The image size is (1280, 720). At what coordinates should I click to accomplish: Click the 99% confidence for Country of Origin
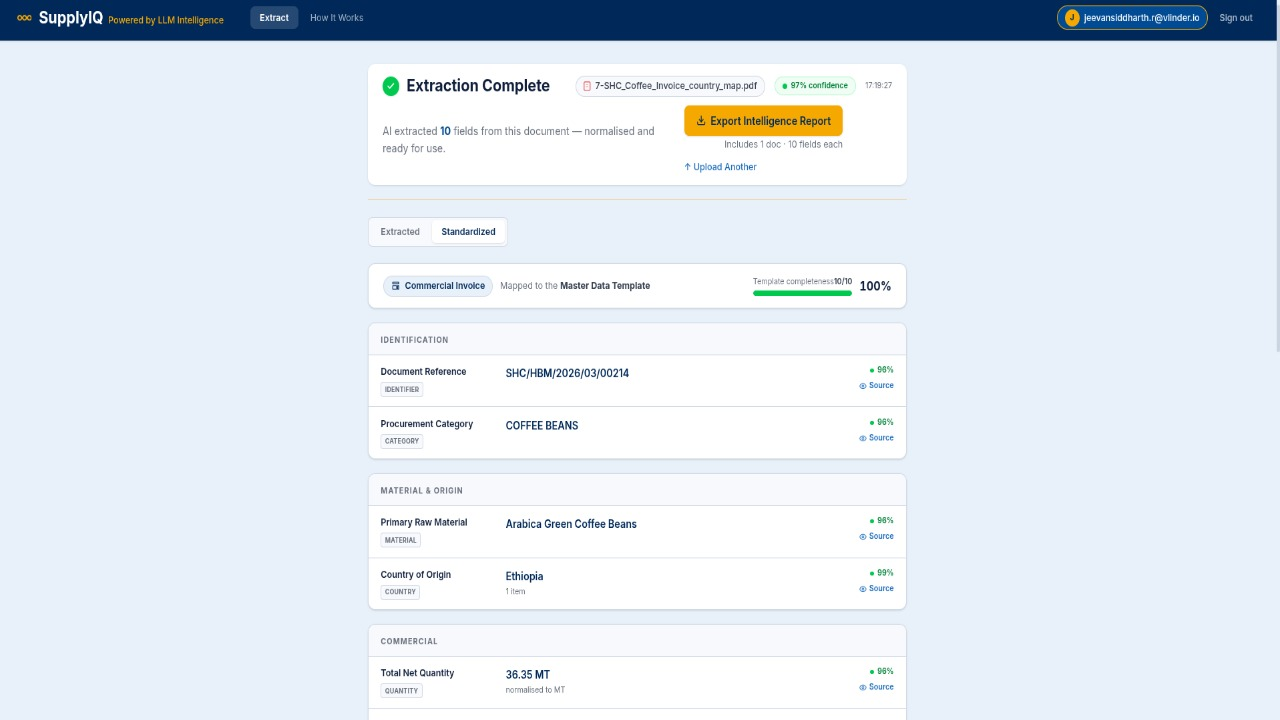point(882,573)
